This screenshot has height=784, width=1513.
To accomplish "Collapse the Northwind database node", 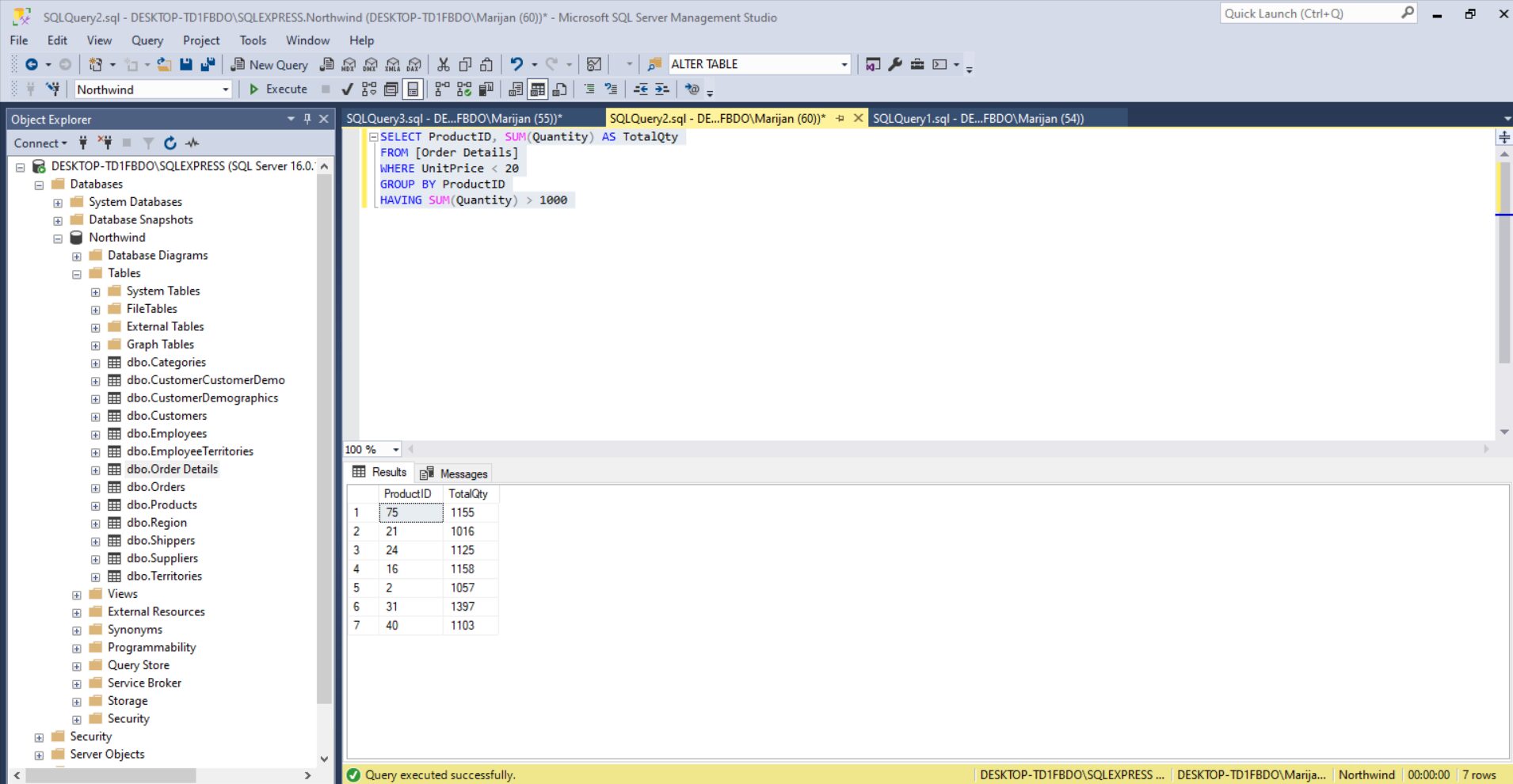I will tap(58, 238).
